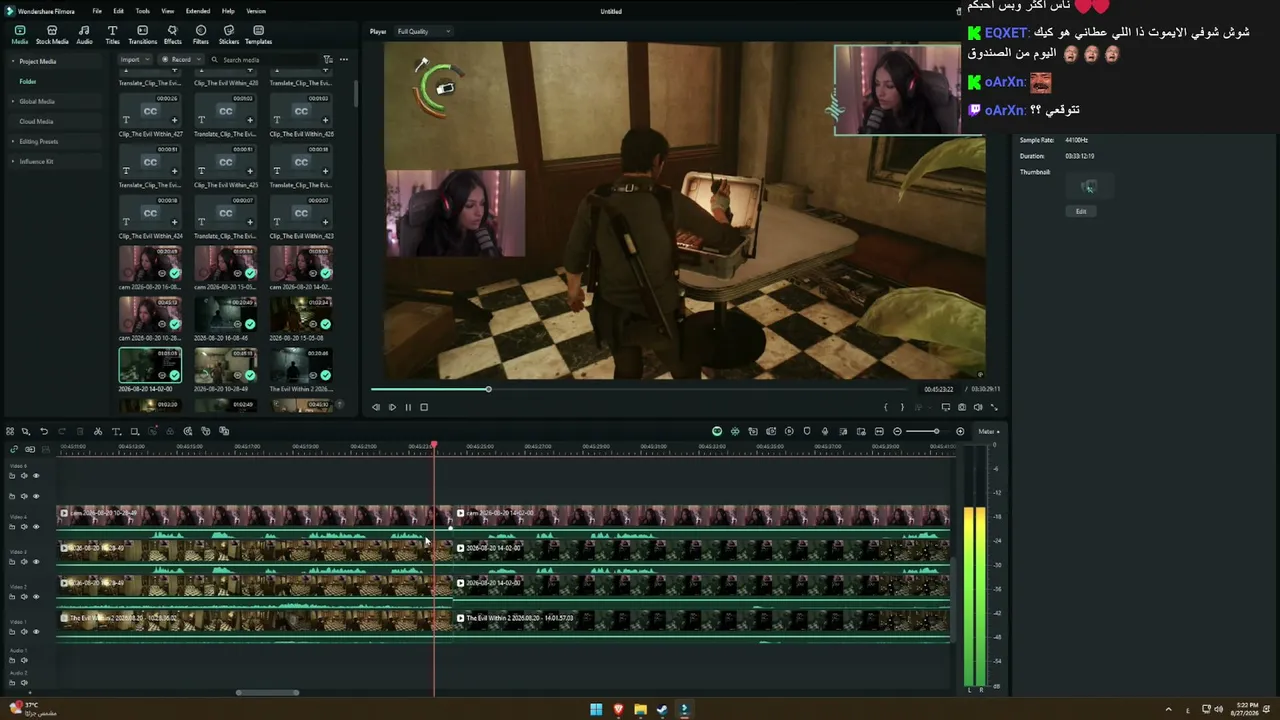Click the Undo arrow in timeline toolbar
This screenshot has width=1280, height=720.
click(x=44, y=432)
